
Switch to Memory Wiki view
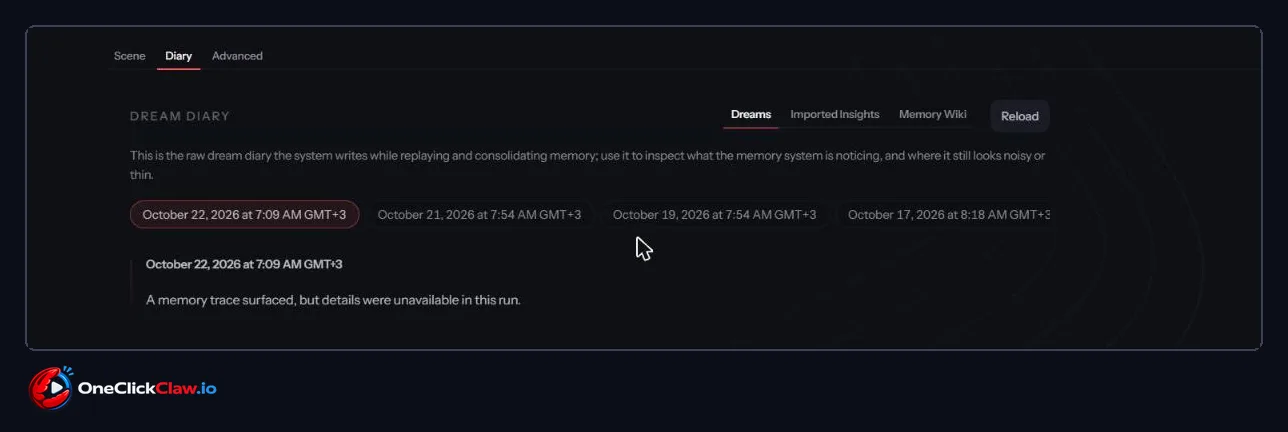(933, 114)
